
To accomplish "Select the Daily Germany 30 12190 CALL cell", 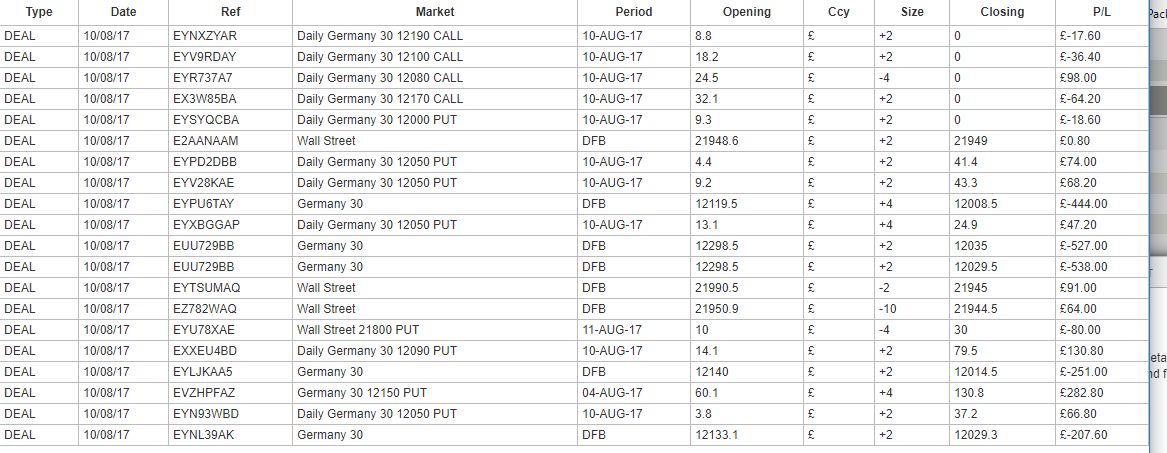I will point(379,35).
